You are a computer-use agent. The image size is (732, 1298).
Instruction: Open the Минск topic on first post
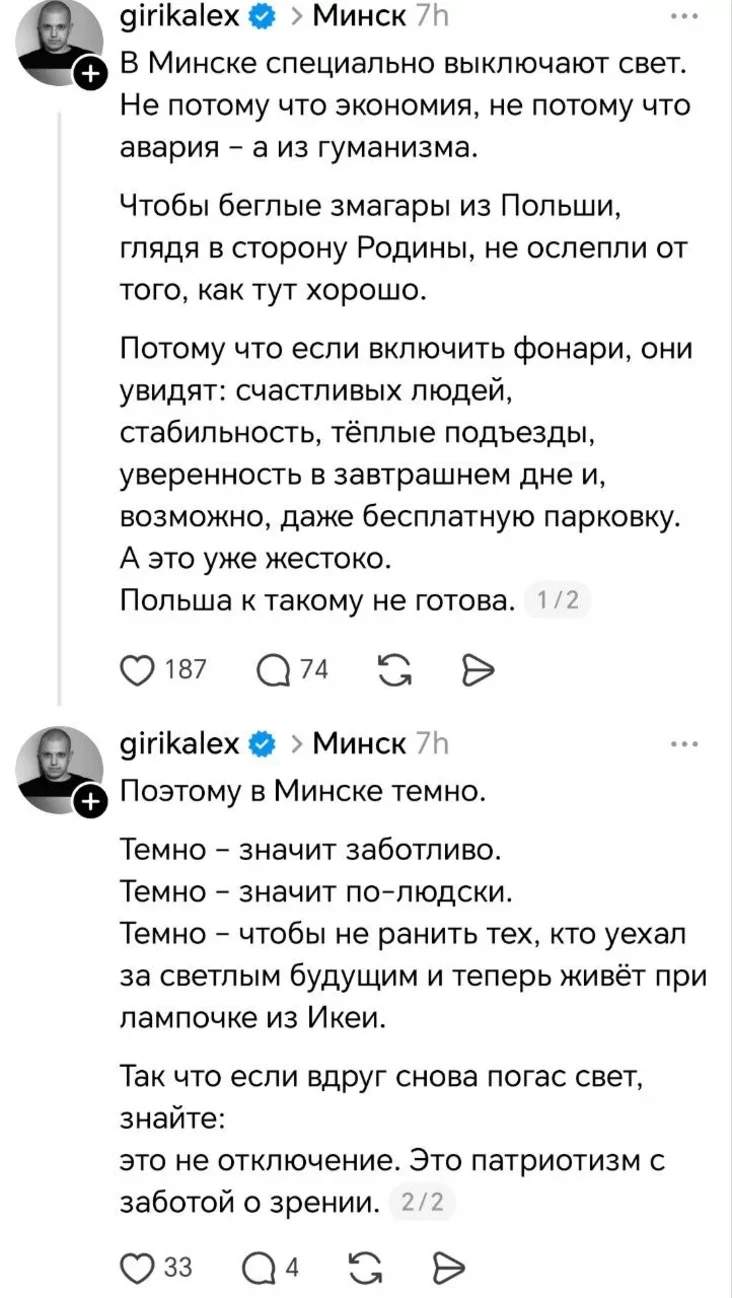[358, 17]
